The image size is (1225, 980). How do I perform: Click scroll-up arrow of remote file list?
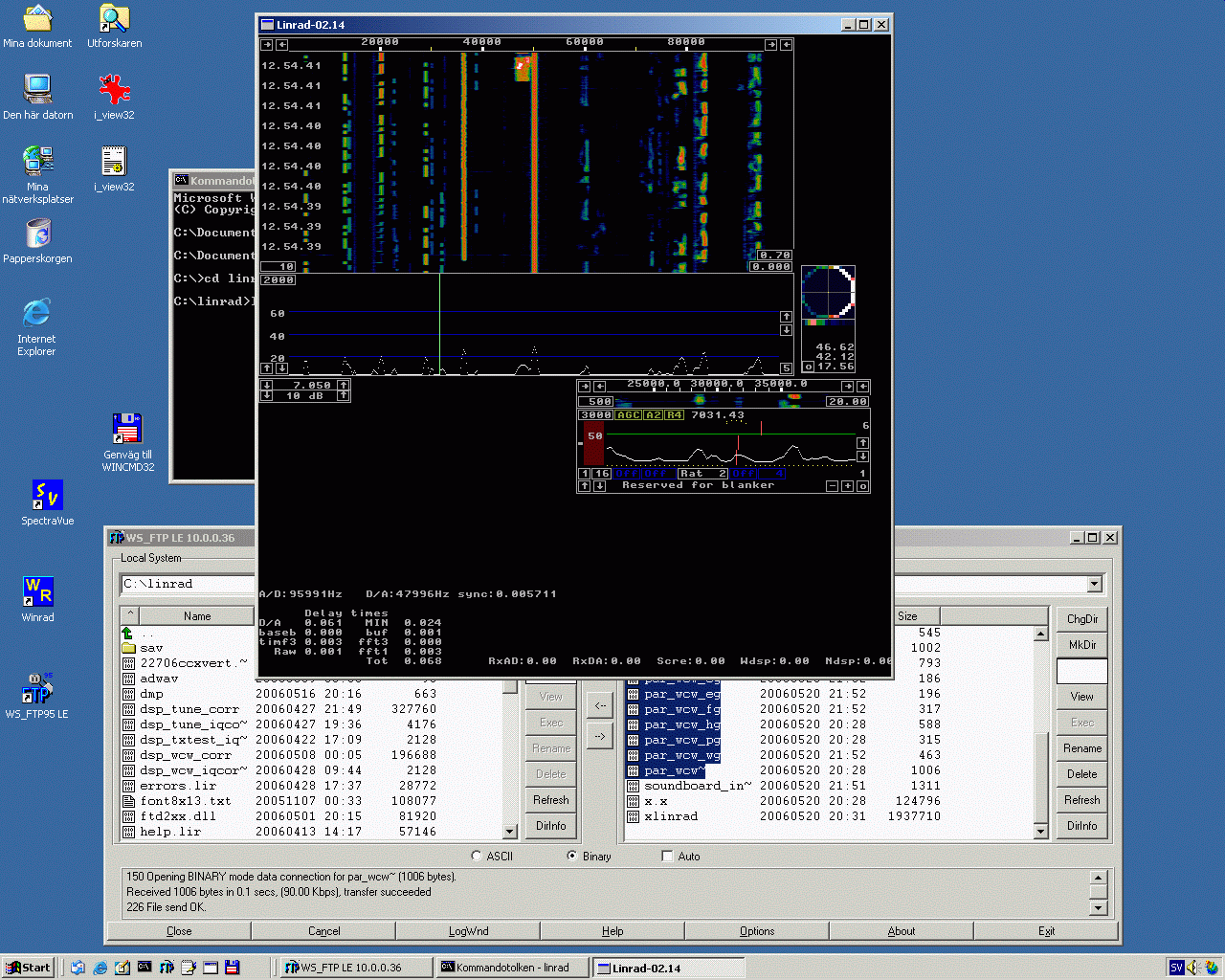(x=1041, y=634)
